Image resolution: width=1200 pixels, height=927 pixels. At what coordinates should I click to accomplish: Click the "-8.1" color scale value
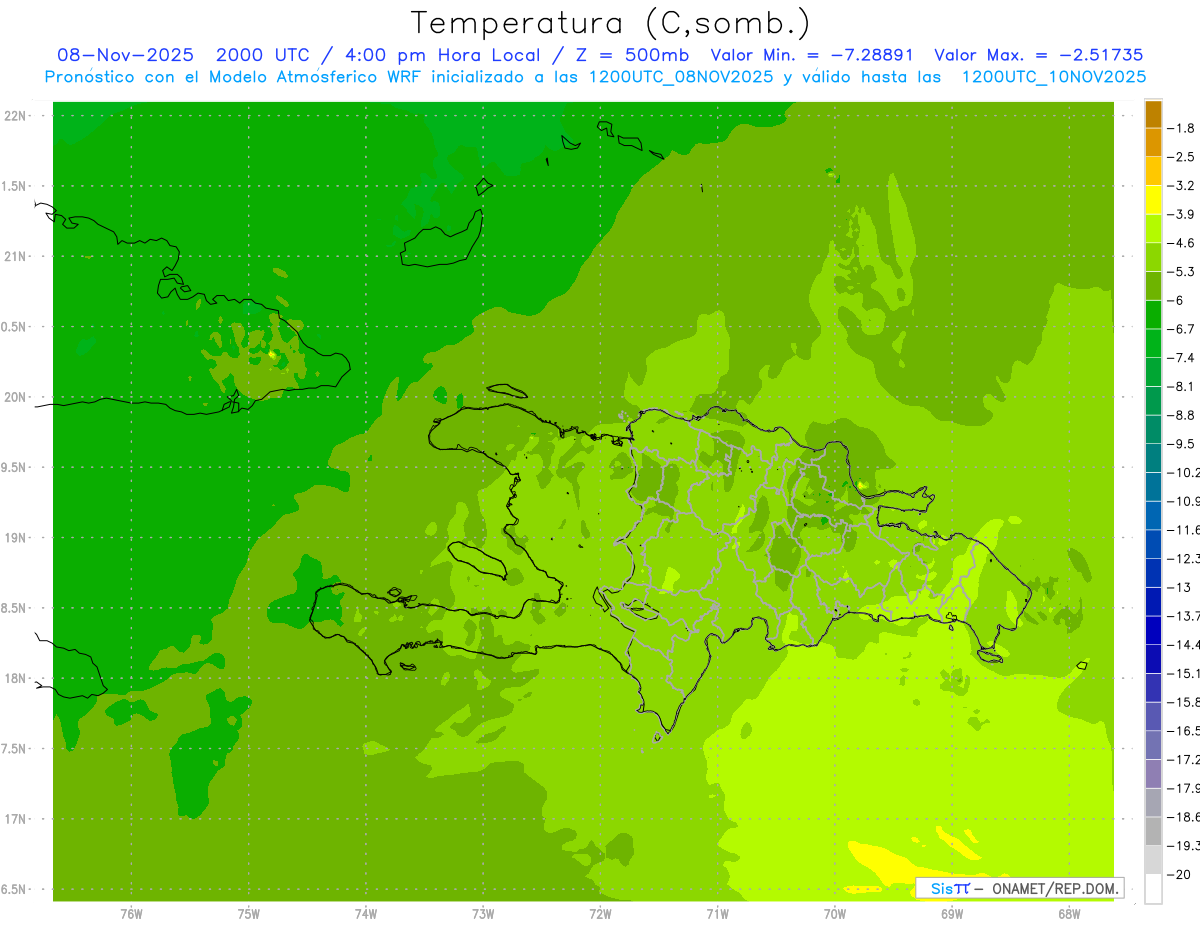pos(1182,386)
